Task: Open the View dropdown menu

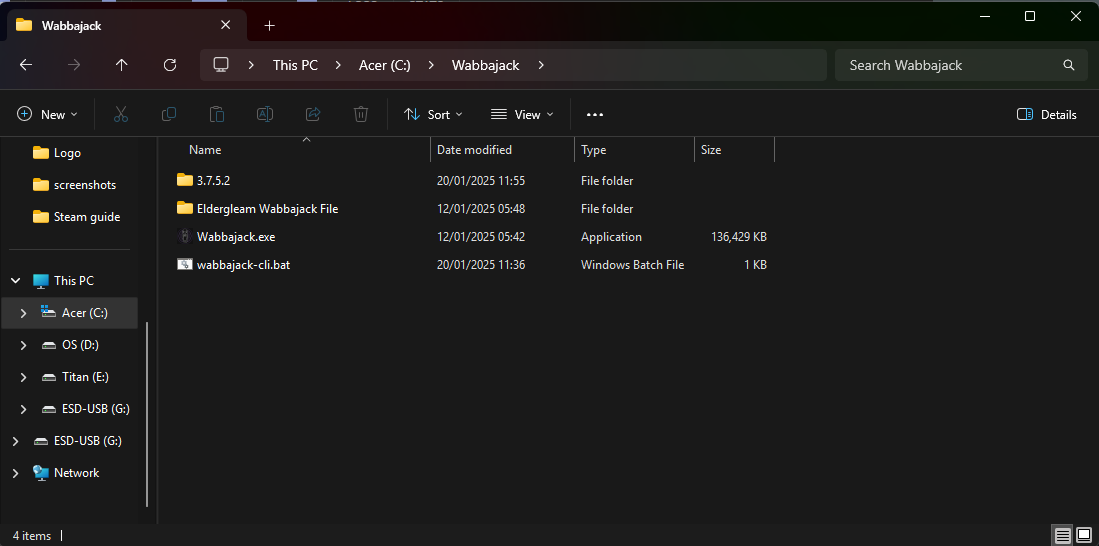Action: [522, 114]
